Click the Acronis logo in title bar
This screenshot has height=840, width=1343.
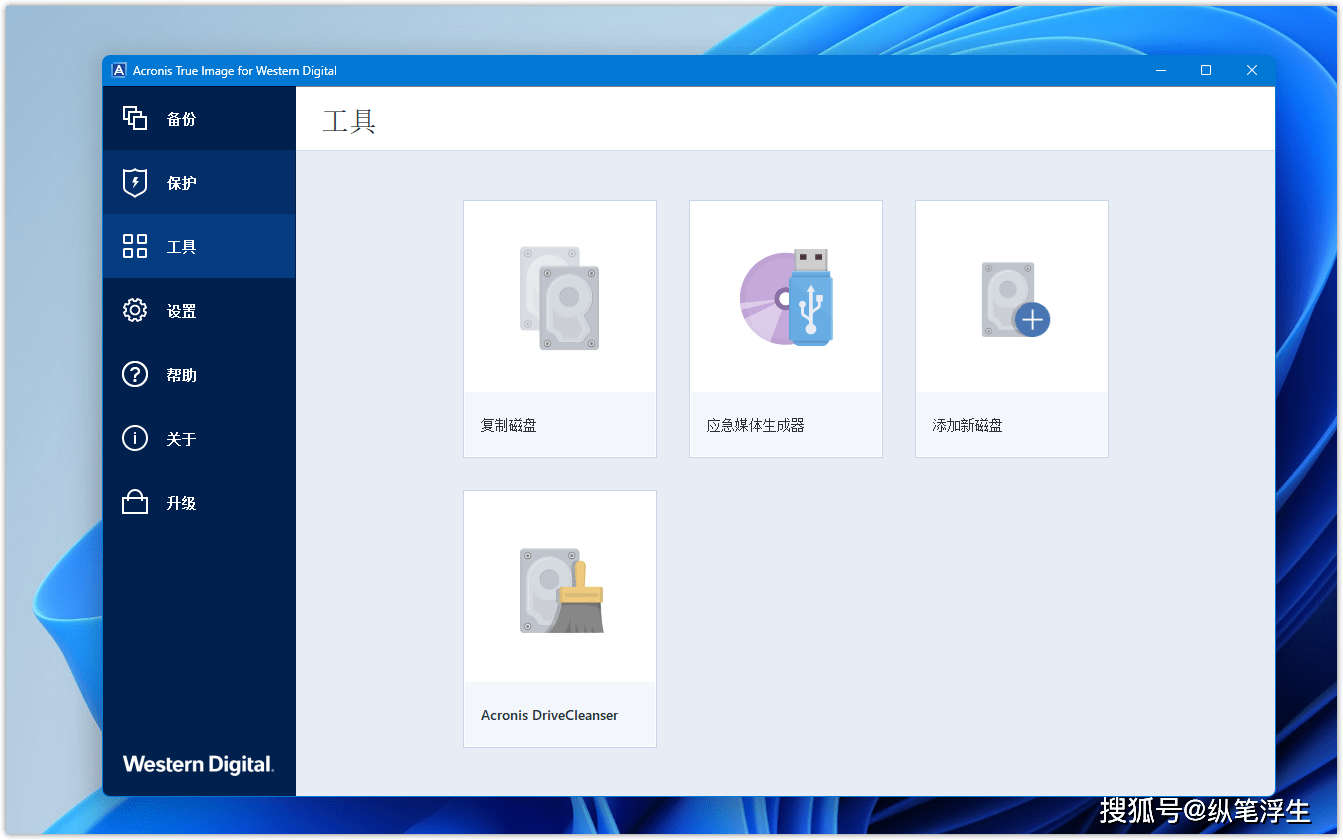click(119, 70)
